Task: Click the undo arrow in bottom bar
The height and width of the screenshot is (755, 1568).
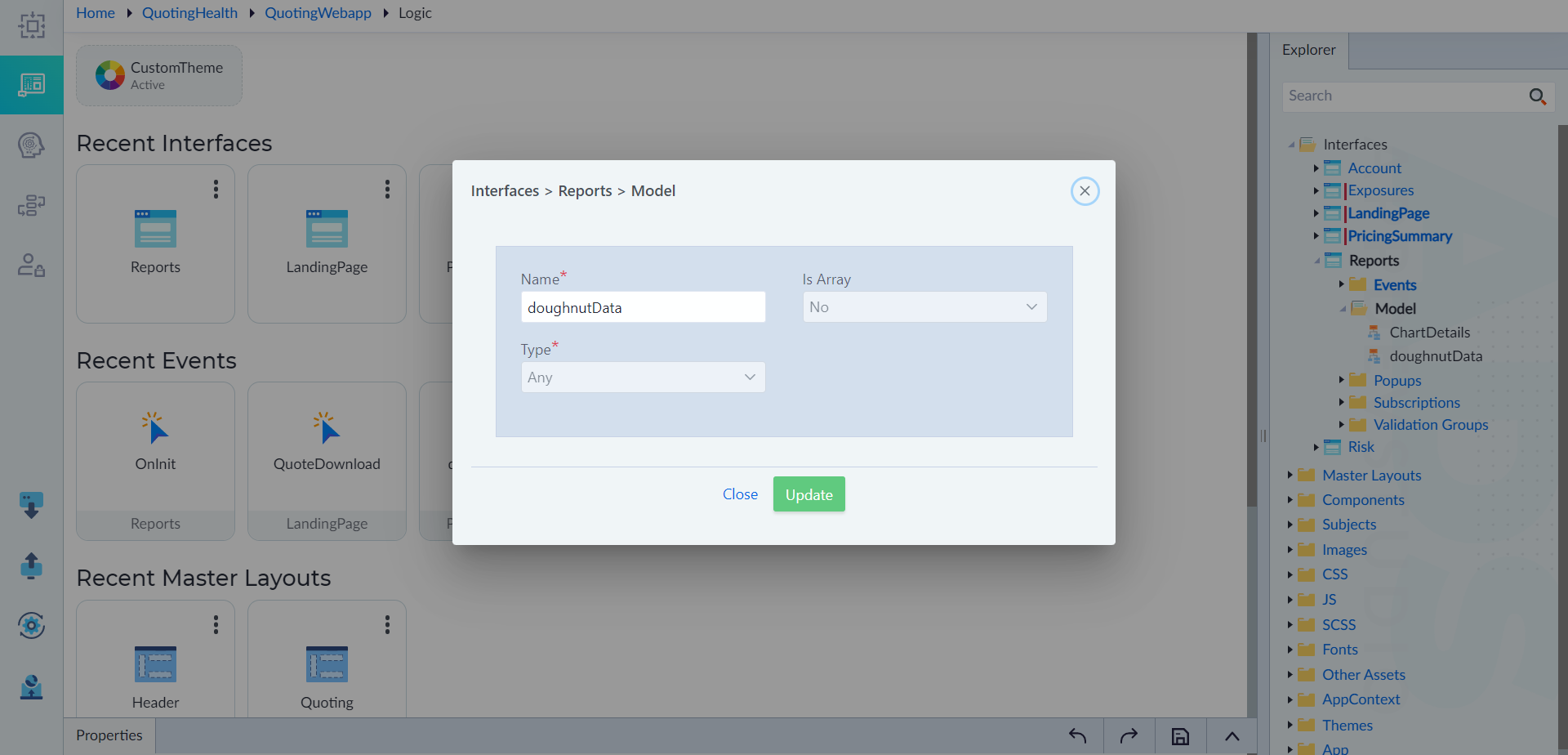Action: click(x=1077, y=736)
